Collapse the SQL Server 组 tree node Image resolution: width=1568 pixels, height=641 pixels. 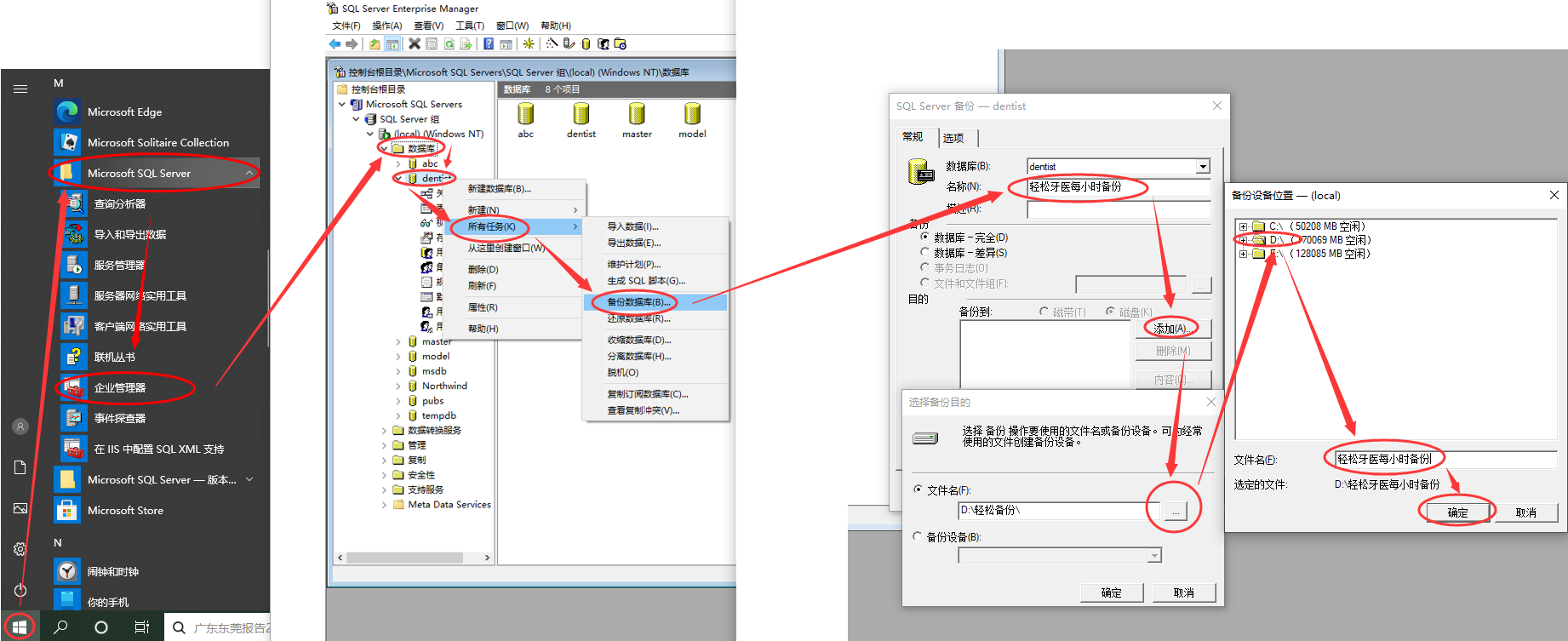pos(357,119)
